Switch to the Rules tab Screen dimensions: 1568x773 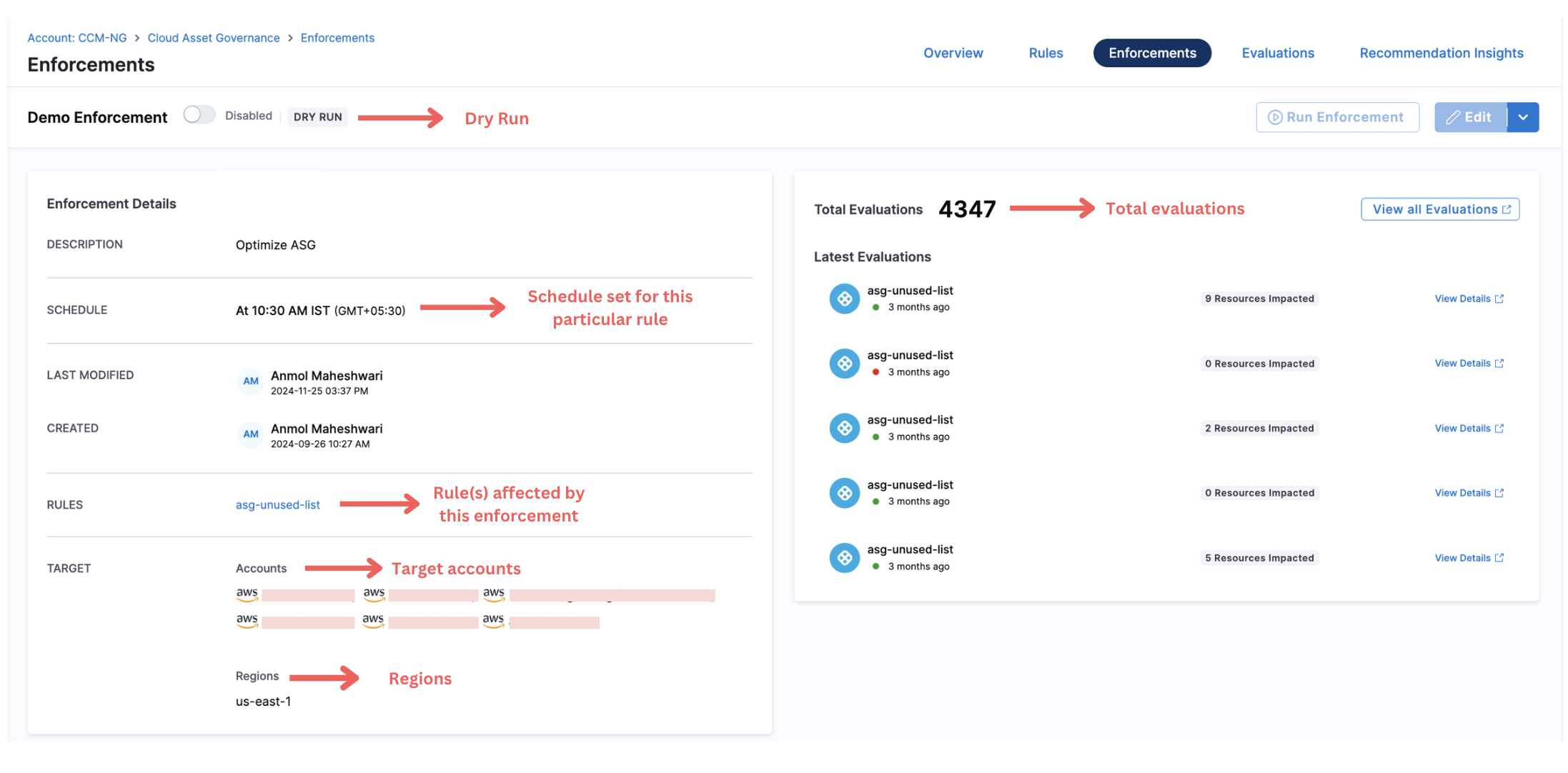click(1046, 53)
